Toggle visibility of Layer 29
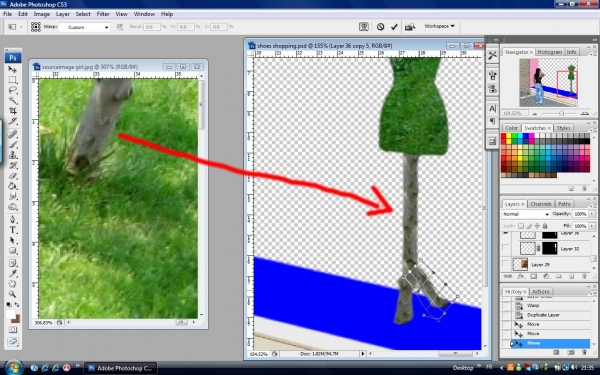The height and width of the screenshot is (375, 600). tap(506, 264)
